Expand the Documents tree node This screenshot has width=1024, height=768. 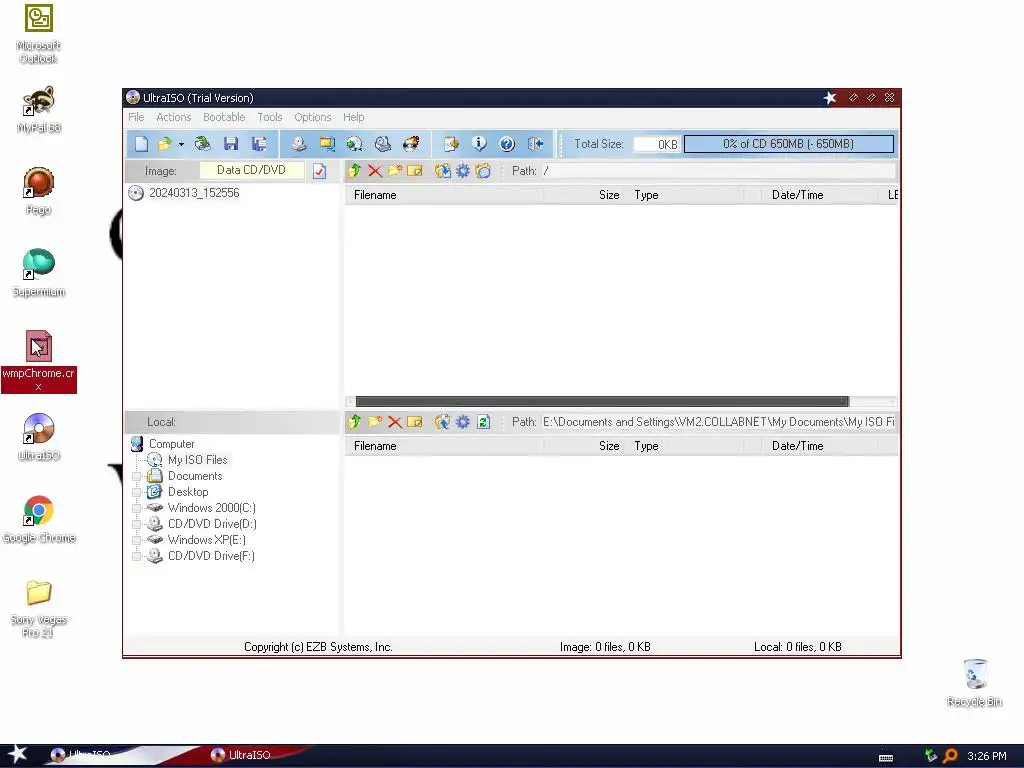click(136, 476)
